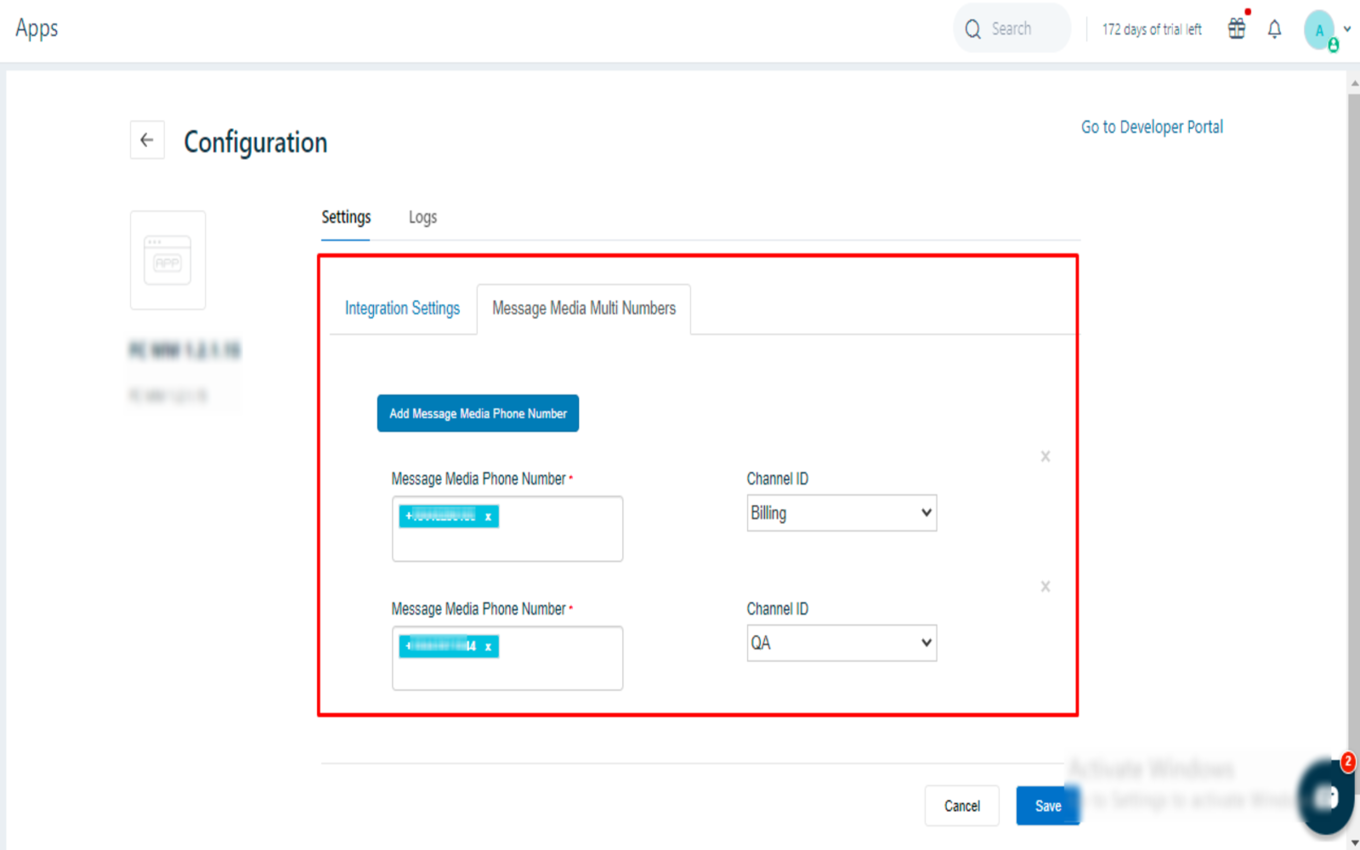Open the notifications bell icon
The width and height of the screenshot is (1360, 850).
1274,30
